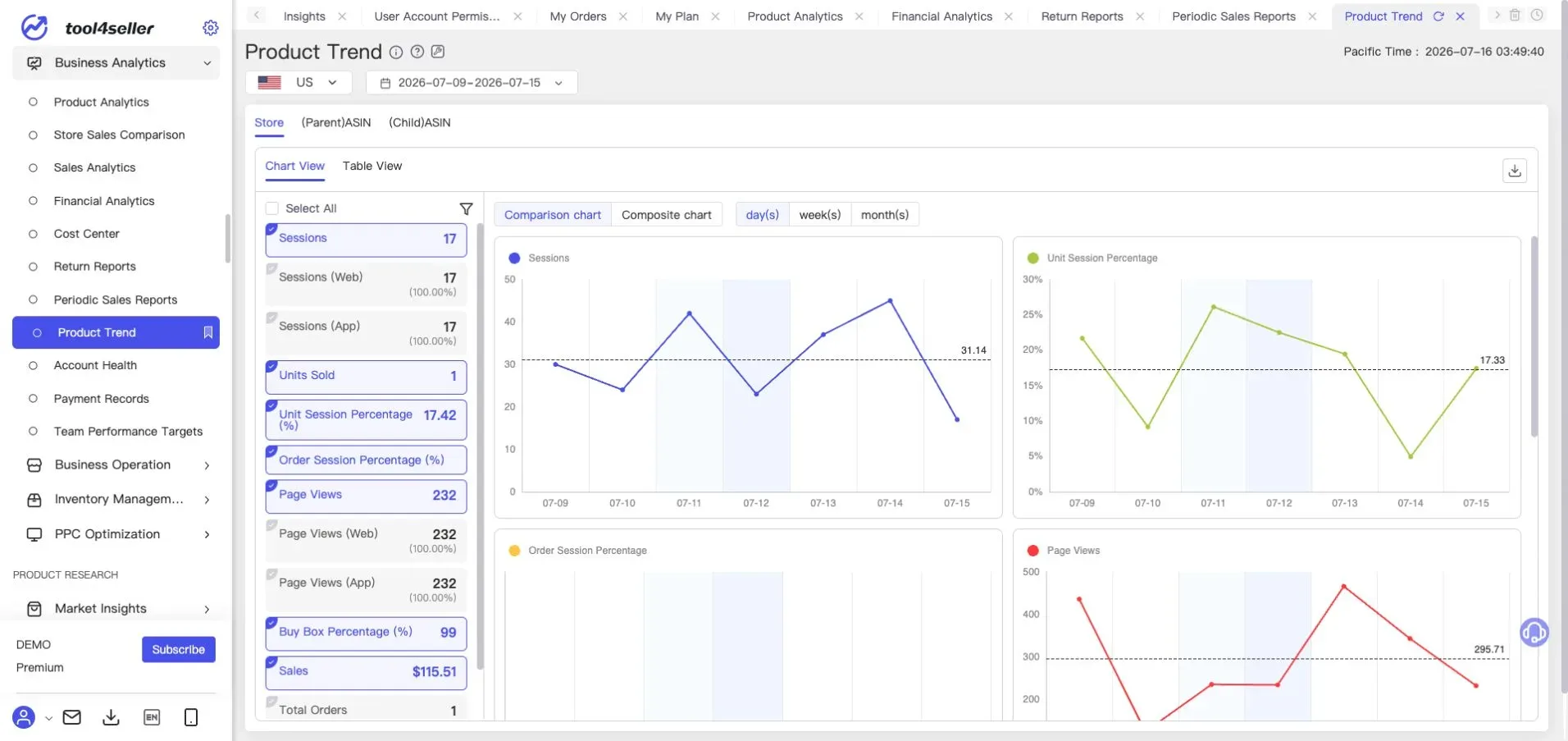Open the settings gear beside tool4seller logo
The height and width of the screenshot is (741, 1568).
click(211, 28)
